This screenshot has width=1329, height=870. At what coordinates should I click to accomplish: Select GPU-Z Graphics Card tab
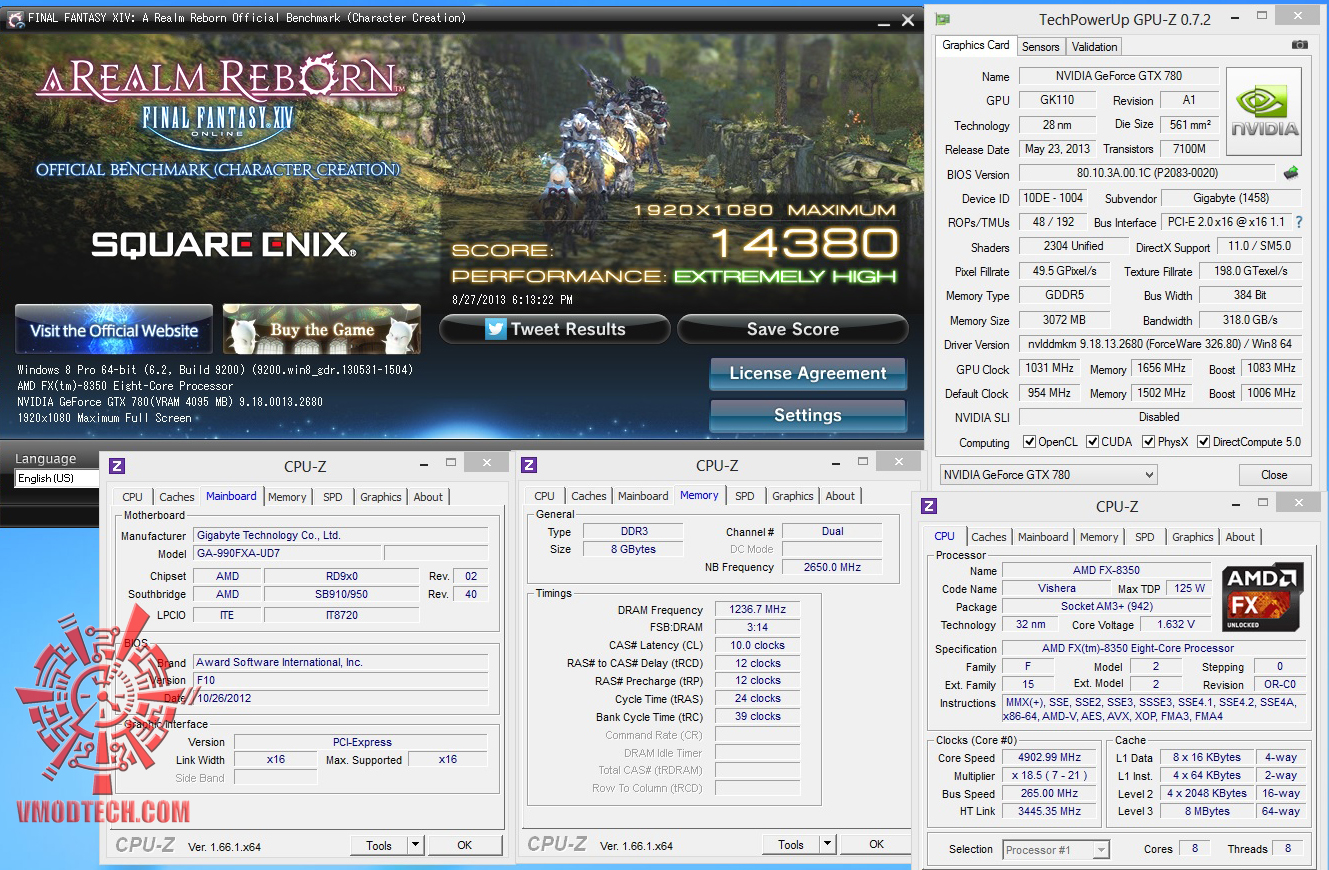click(976, 45)
